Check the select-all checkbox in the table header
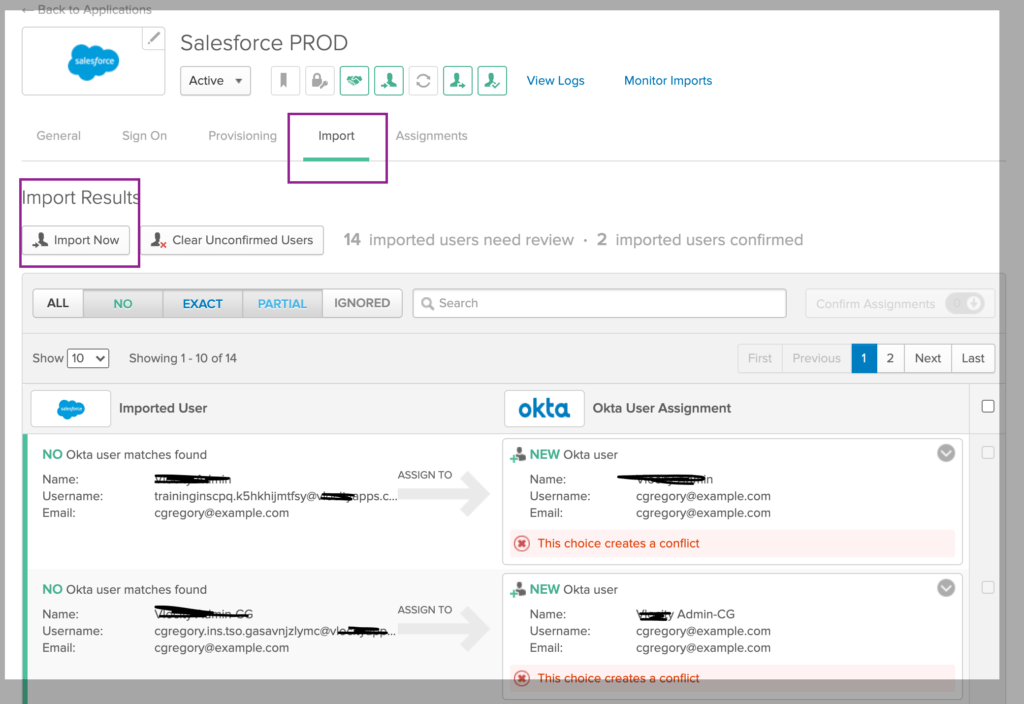 988,407
